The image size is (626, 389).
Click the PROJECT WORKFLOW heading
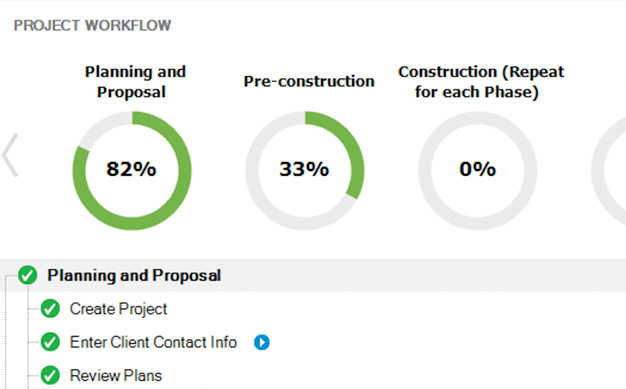click(x=92, y=26)
